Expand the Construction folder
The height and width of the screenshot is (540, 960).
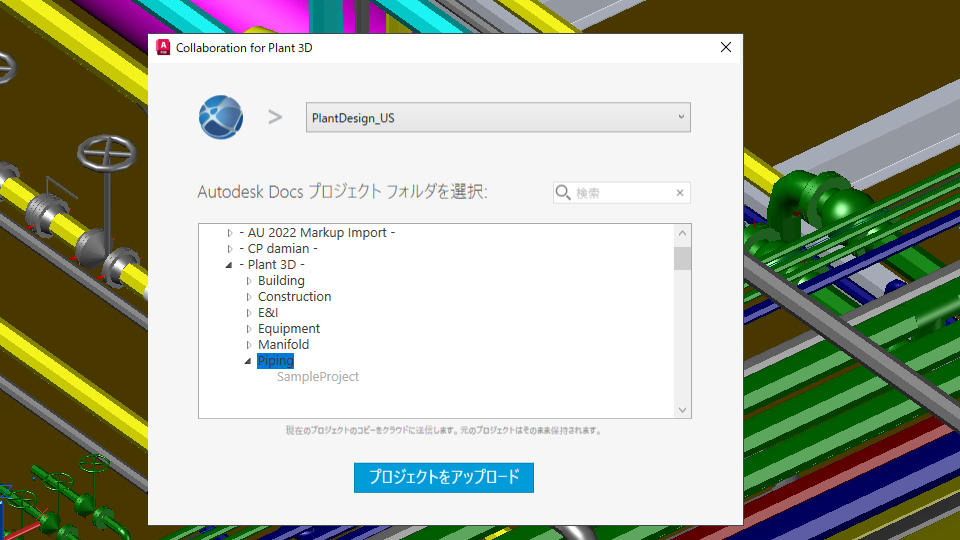pyautogui.click(x=249, y=297)
